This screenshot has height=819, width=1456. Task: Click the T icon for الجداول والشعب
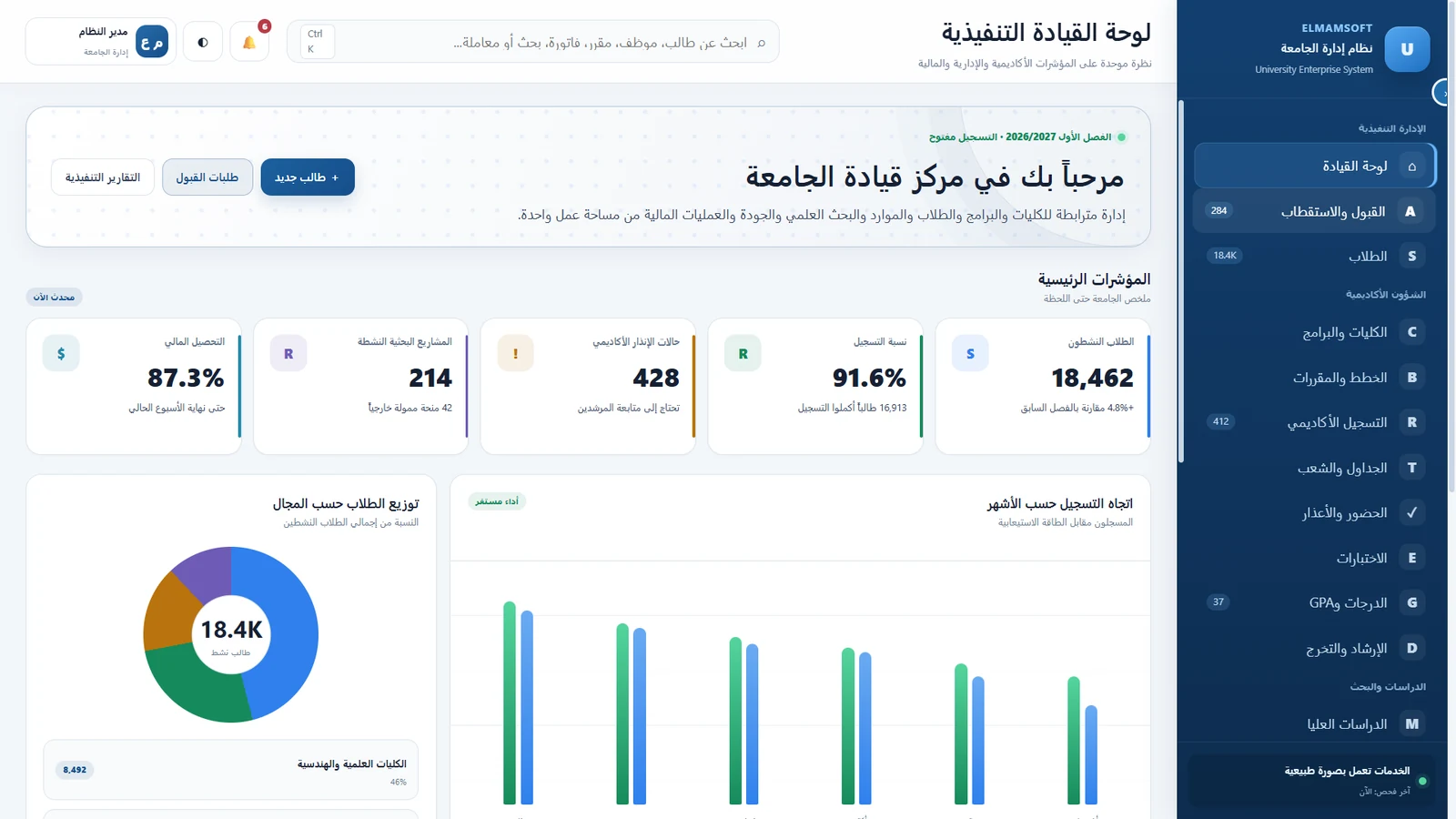click(x=1411, y=468)
